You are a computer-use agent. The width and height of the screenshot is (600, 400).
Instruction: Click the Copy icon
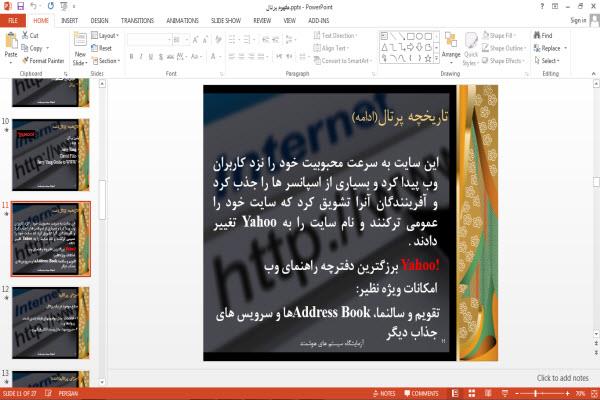(x=25, y=48)
